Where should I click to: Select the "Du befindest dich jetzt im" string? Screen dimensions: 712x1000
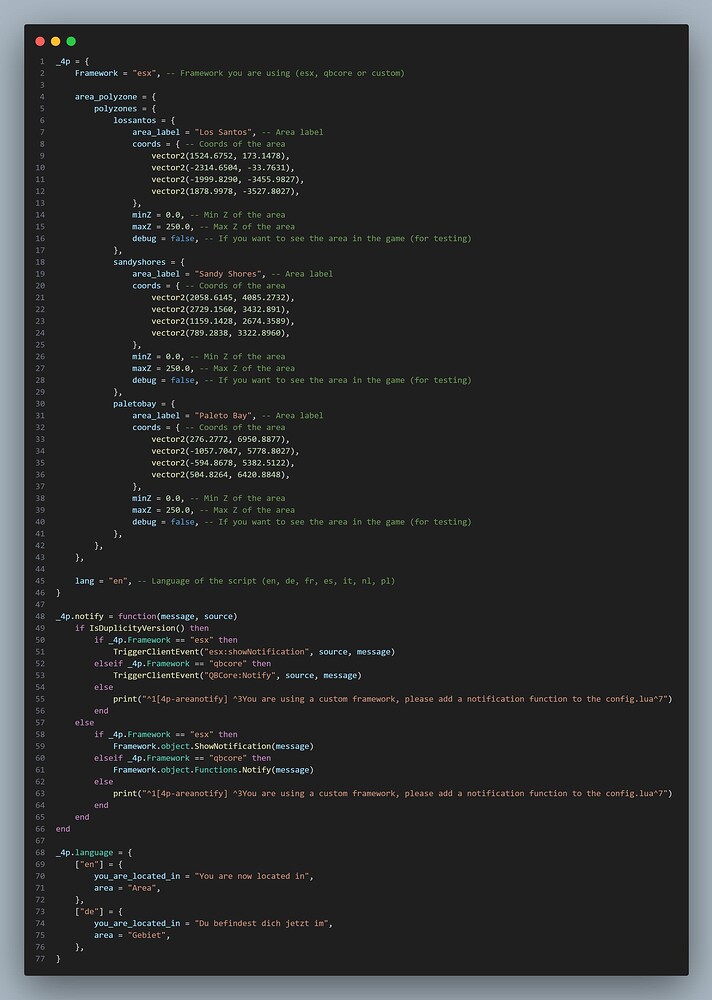pyautogui.click(x=263, y=923)
